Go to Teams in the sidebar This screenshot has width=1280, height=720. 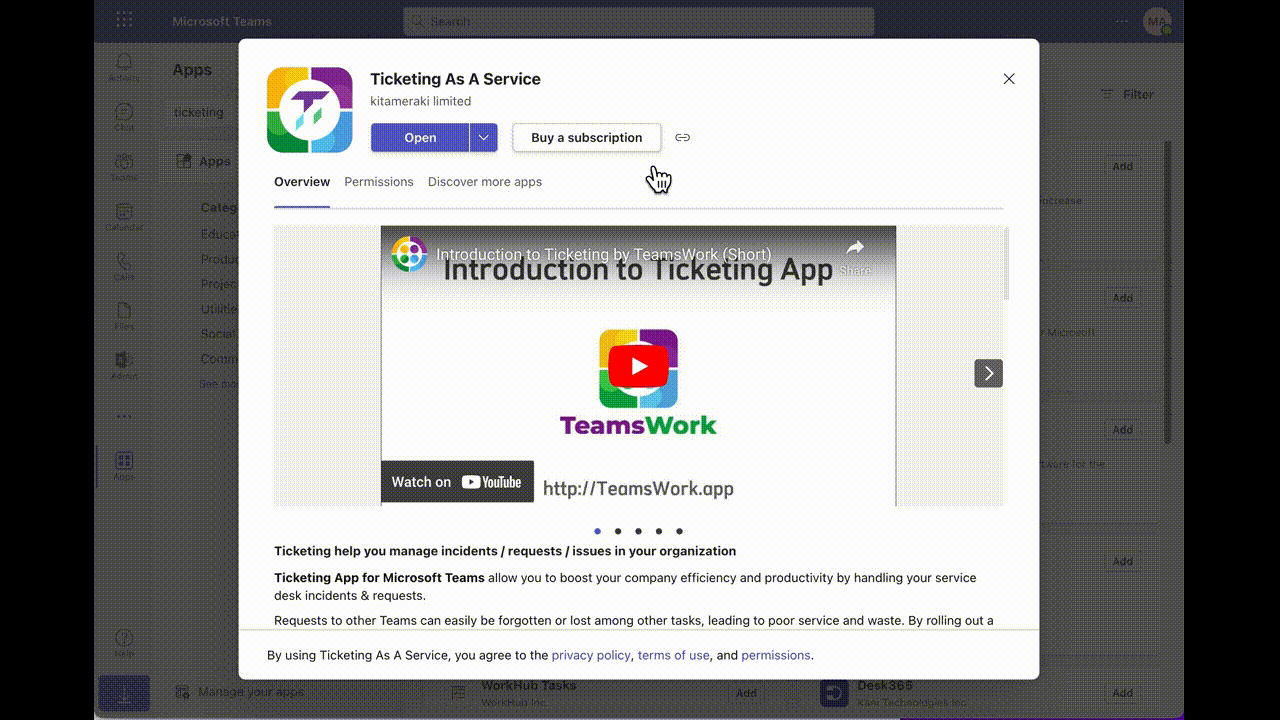click(x=124, y=167)
